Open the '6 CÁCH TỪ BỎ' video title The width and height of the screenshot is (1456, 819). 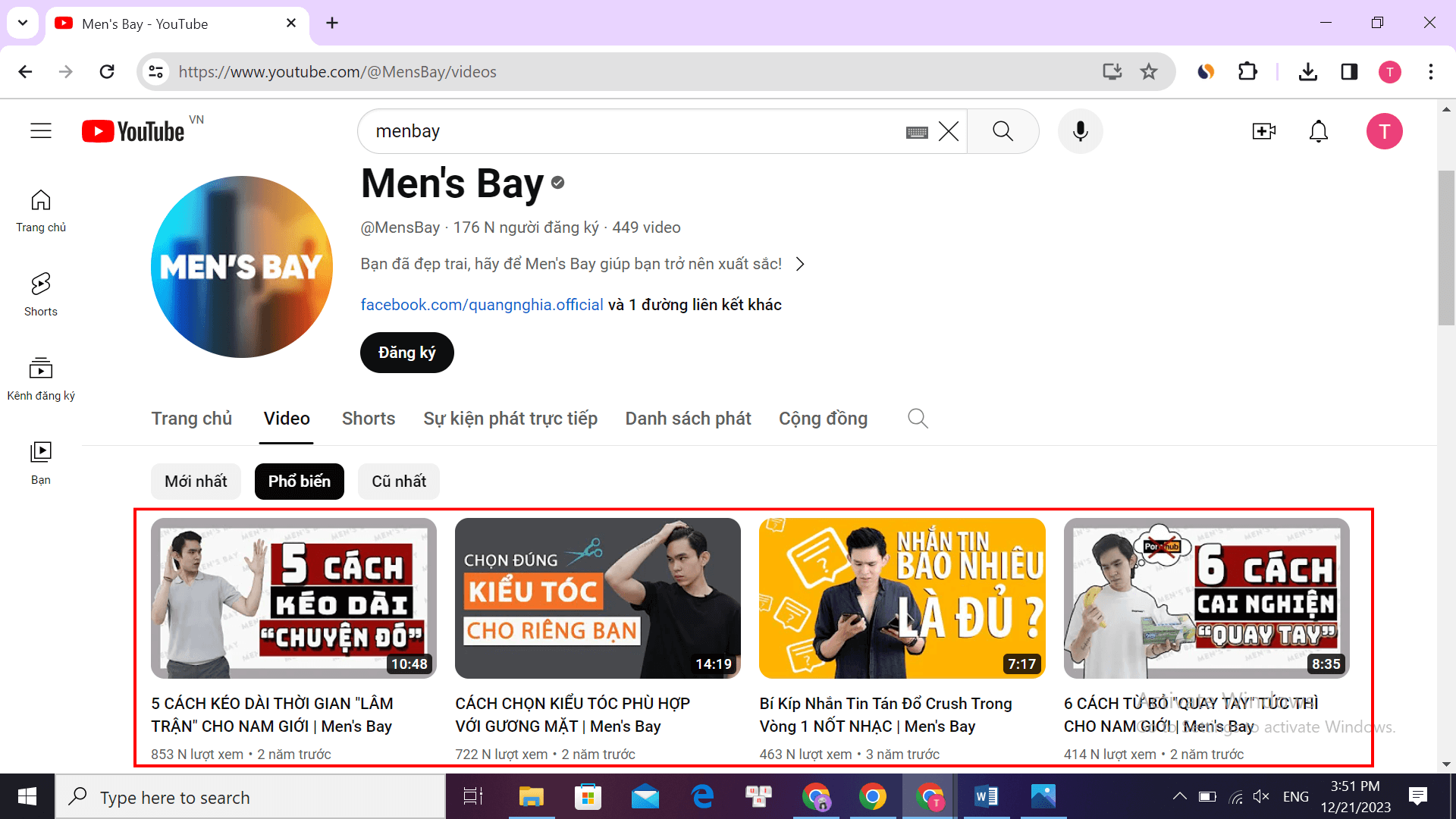pos(1191,714)
